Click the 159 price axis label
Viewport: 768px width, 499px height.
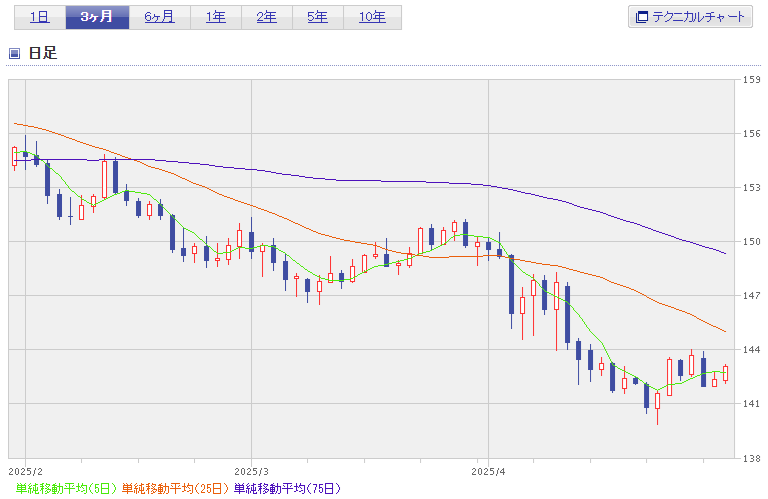(x=752, y=79)
